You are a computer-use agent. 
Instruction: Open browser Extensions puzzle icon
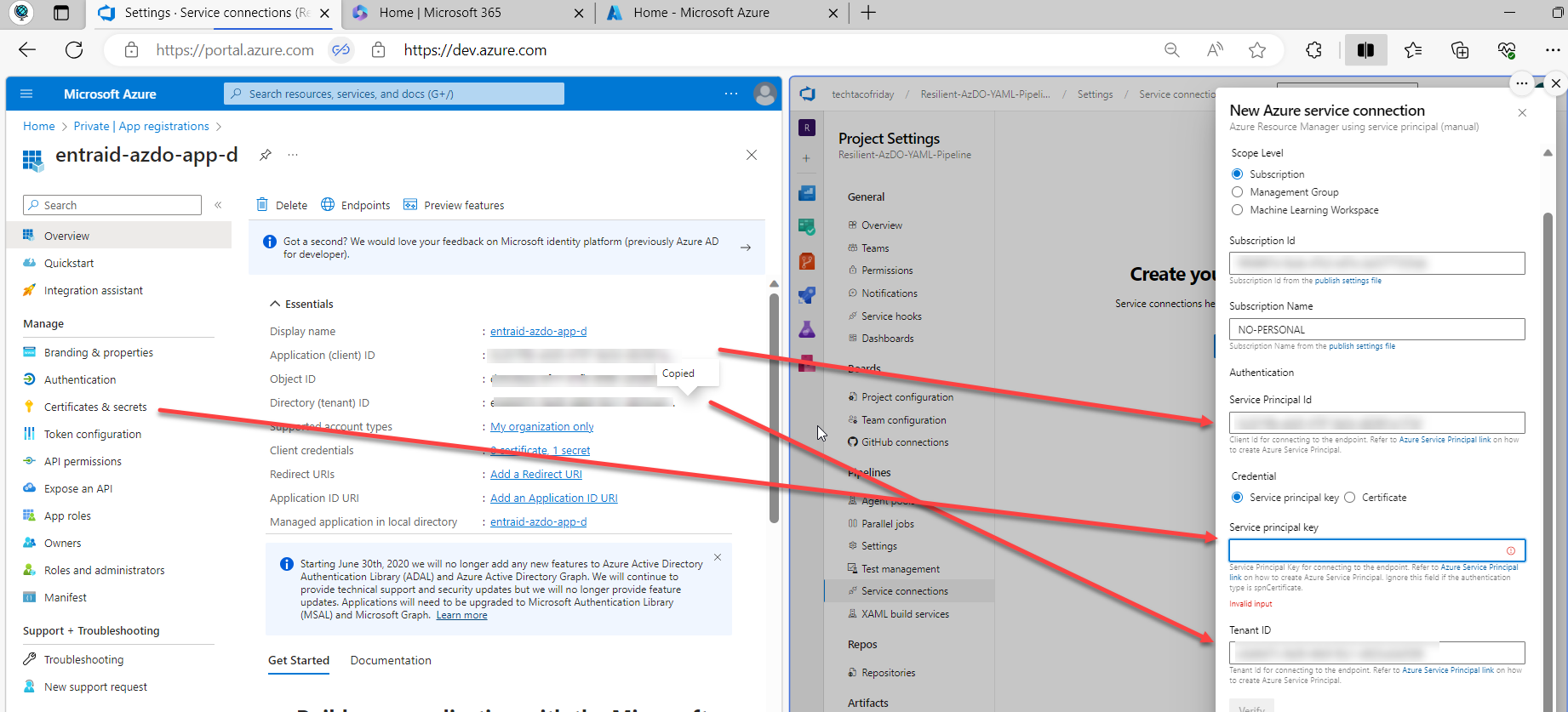(x=1314, y=50)
